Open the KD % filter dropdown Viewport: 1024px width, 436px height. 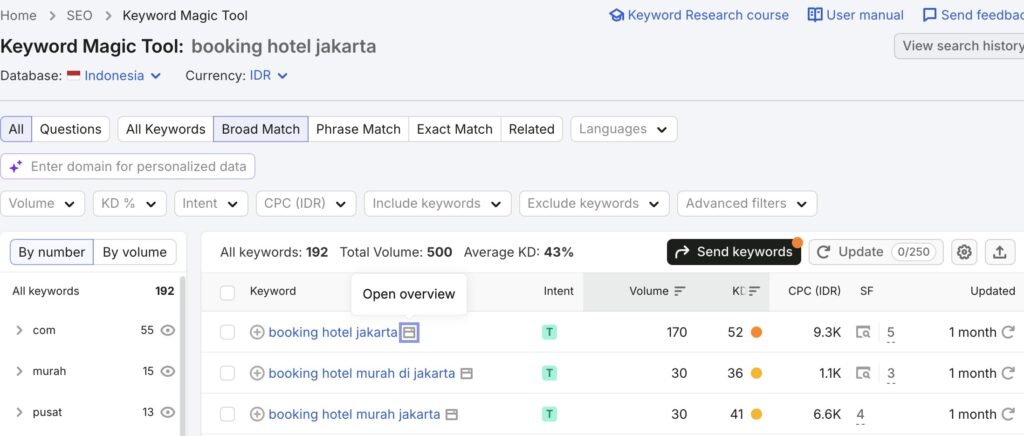129,204
